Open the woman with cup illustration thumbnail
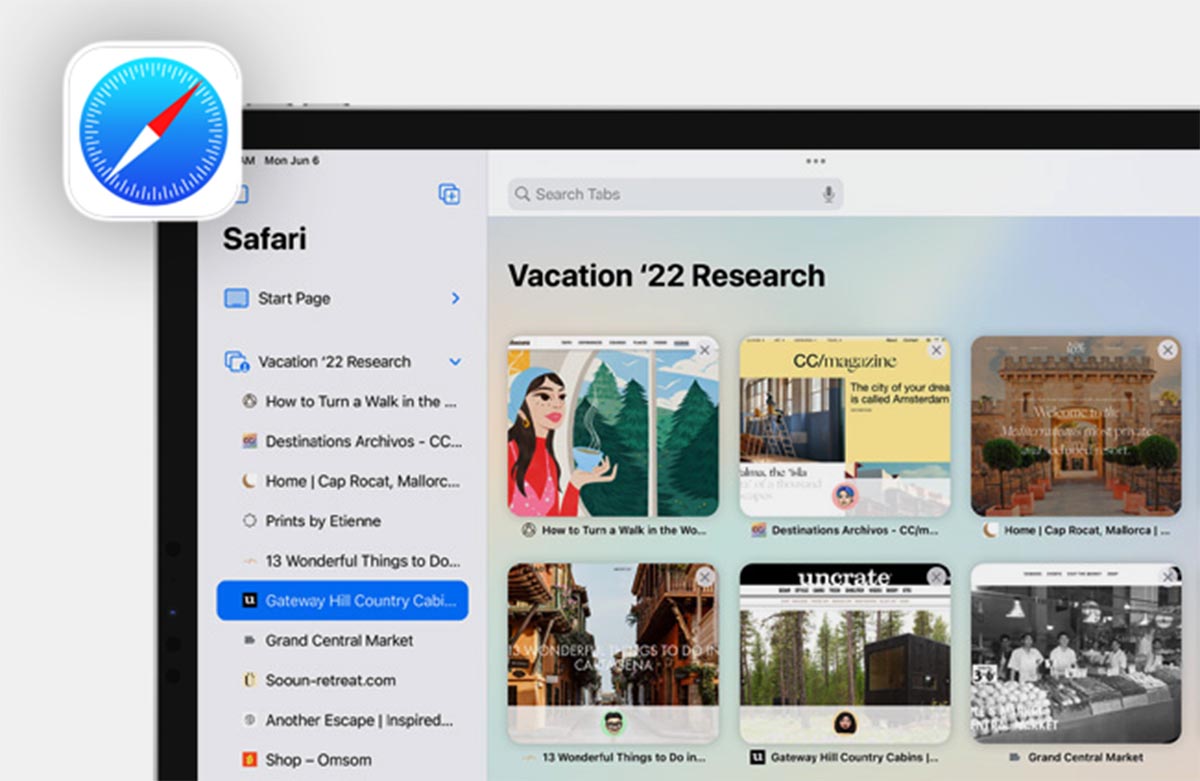The height and width of the screenshot is (781, 1200). (x=613, y=426)
